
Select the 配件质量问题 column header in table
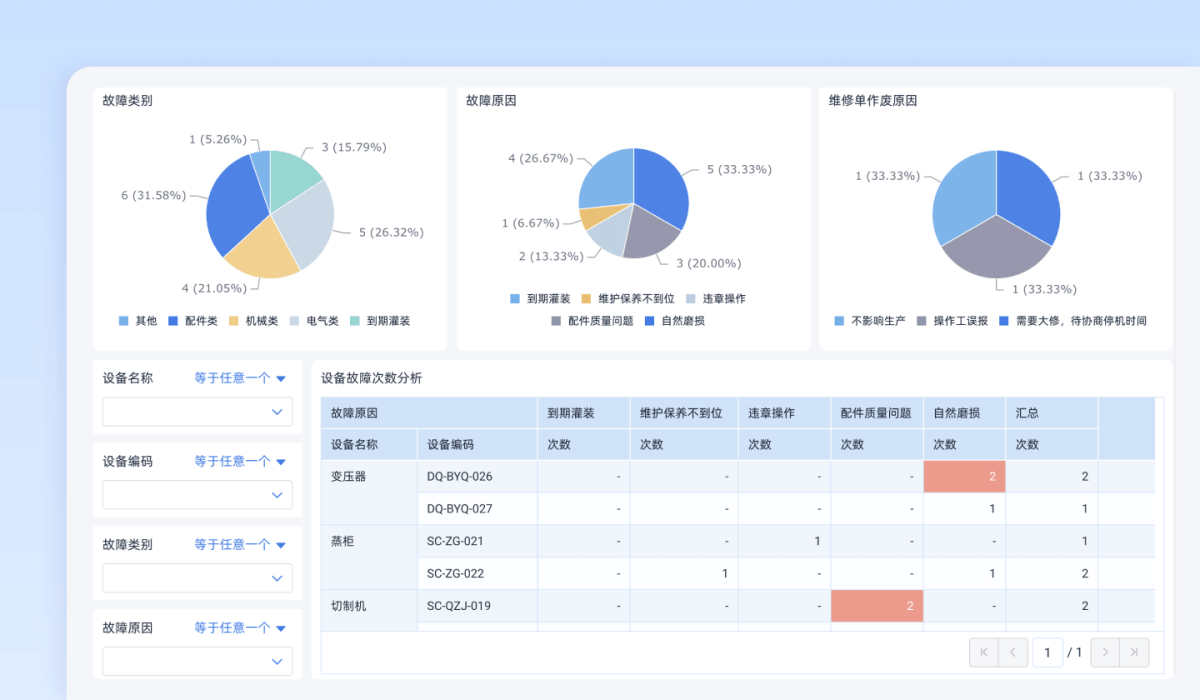coord(876,412)
